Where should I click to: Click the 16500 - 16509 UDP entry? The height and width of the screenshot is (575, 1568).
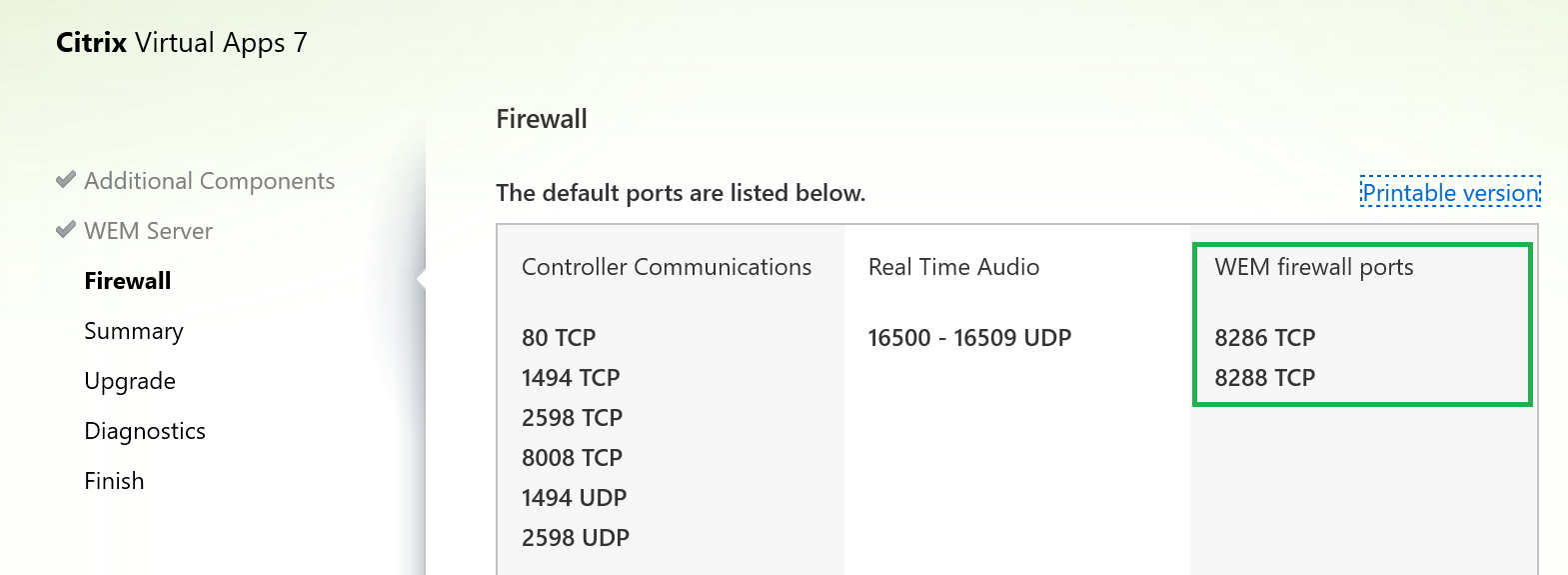(x=969, y=338)
